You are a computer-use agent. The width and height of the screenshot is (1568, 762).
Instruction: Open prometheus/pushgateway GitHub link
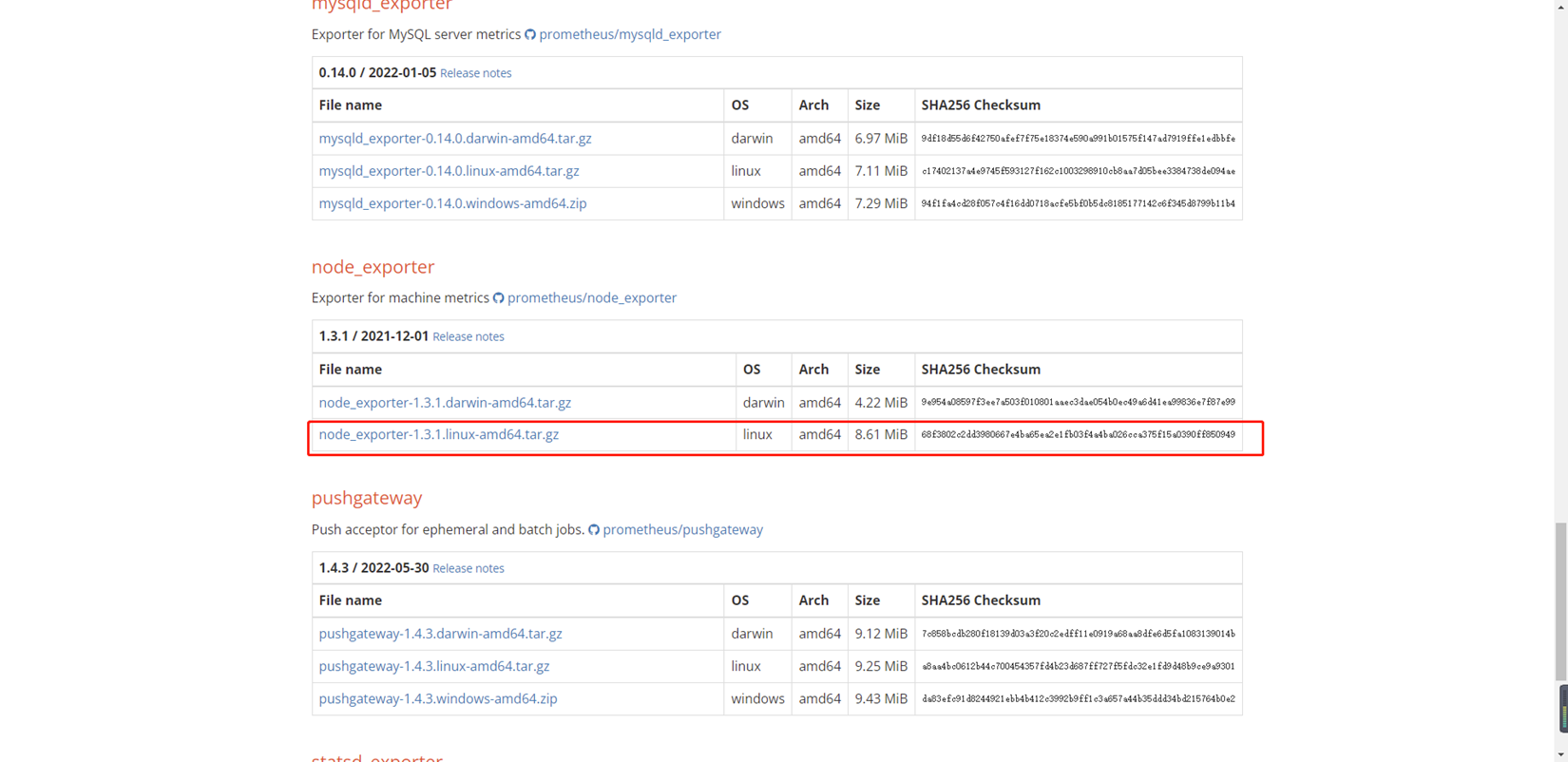pos(682,529)
